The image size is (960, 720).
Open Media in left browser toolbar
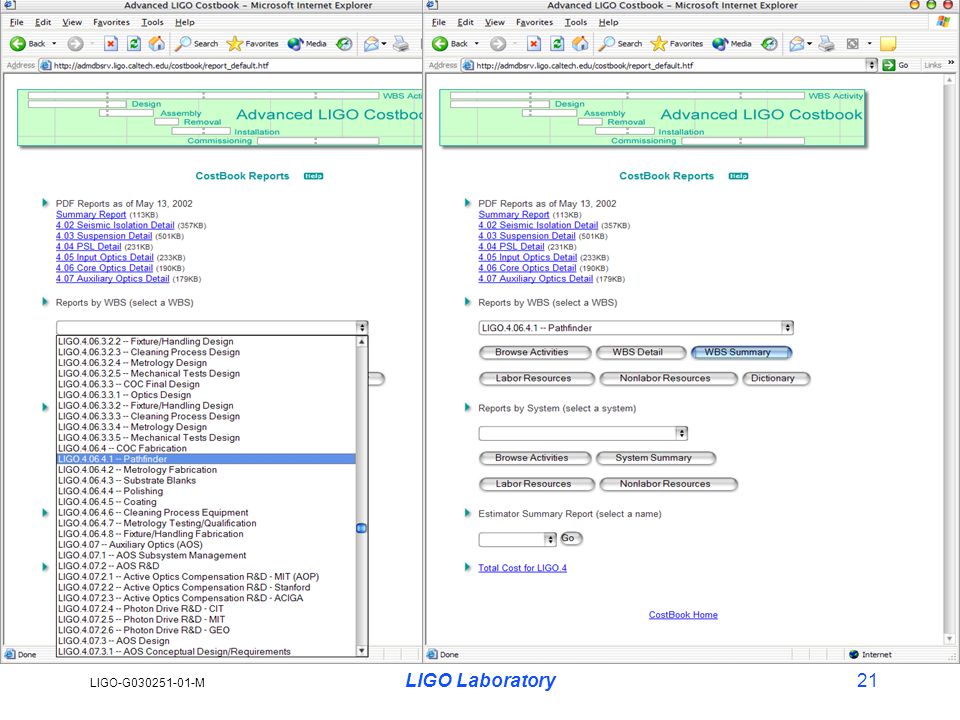pyautogui.click(x=307, y=43)
